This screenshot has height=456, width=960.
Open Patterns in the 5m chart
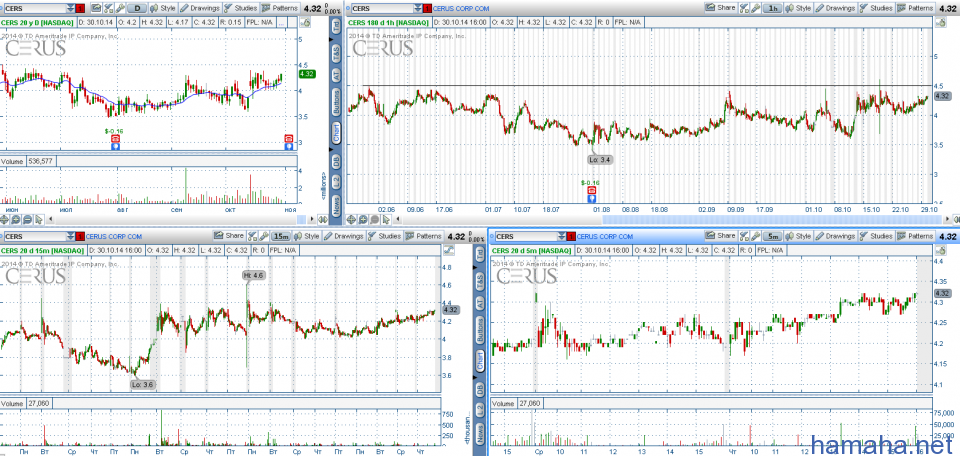click(x=915, y=236)
